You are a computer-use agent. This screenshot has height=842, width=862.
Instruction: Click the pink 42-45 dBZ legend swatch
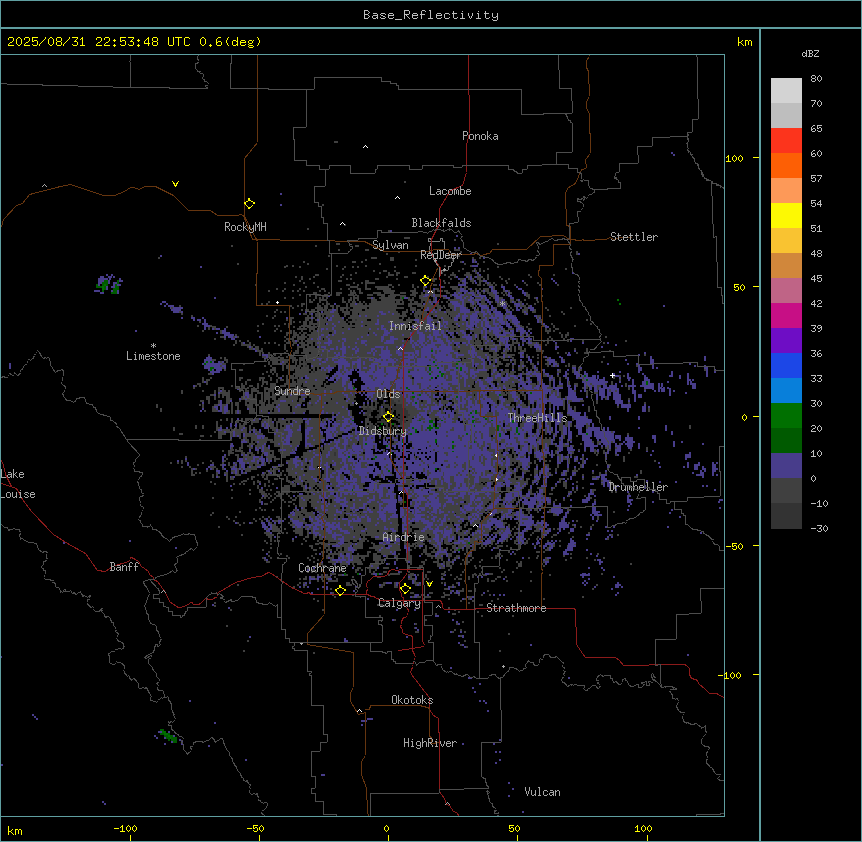[x=786, y=290]
